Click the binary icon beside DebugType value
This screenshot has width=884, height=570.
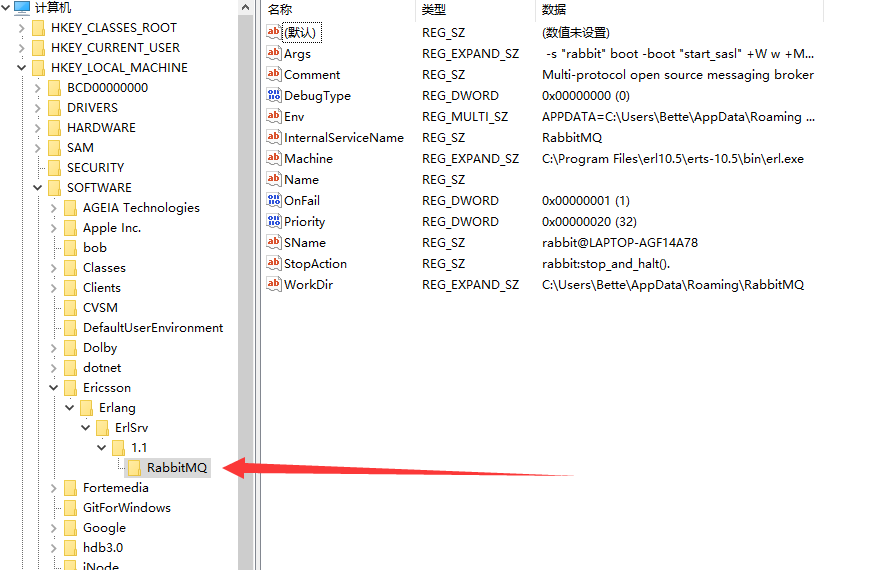coord(273,95)
